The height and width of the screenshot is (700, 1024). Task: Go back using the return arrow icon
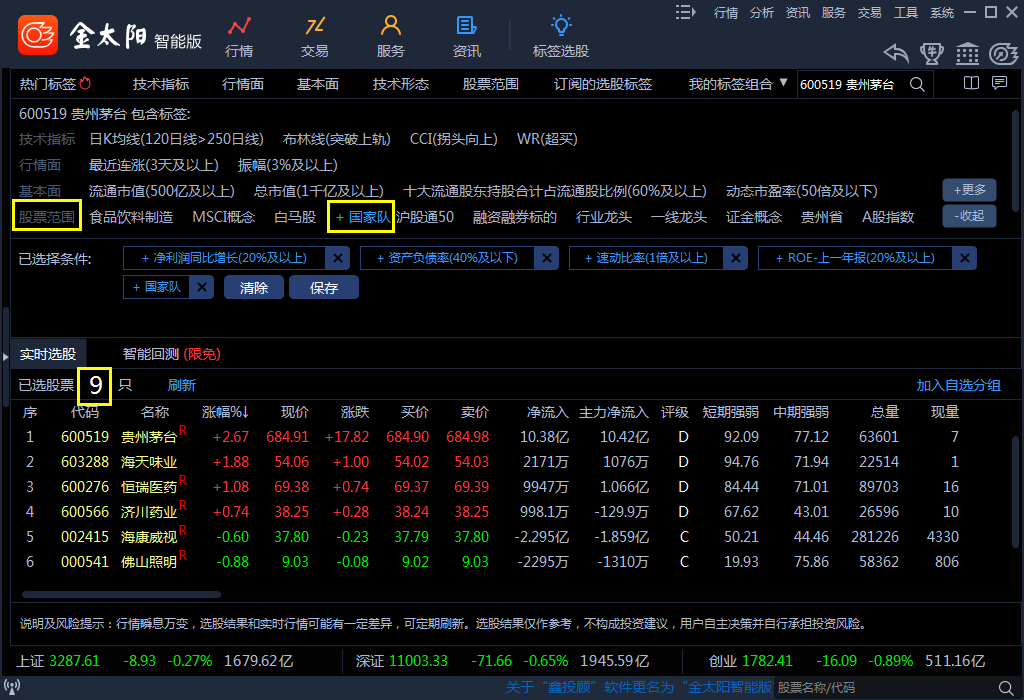click(x=896, y=54)
